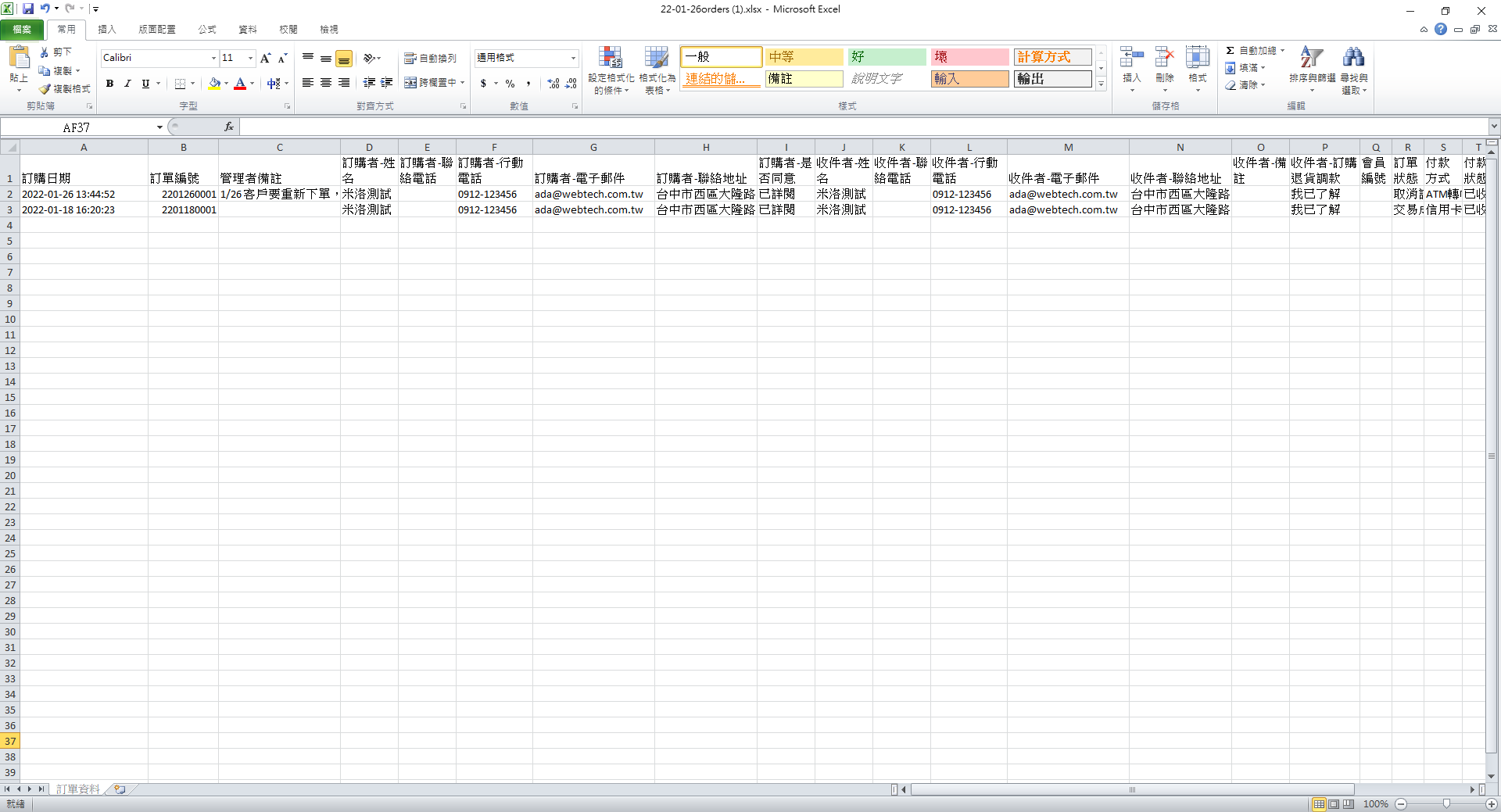1501x812 pixels.
Task: Select the 訂單資料 sheet tab
Action: (x=77, y=789)
